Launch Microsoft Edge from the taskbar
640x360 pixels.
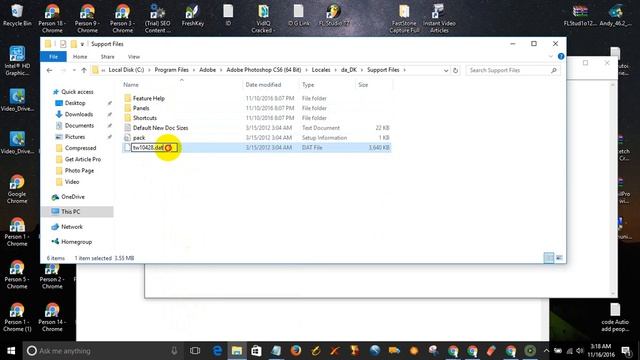click(217, 351)
